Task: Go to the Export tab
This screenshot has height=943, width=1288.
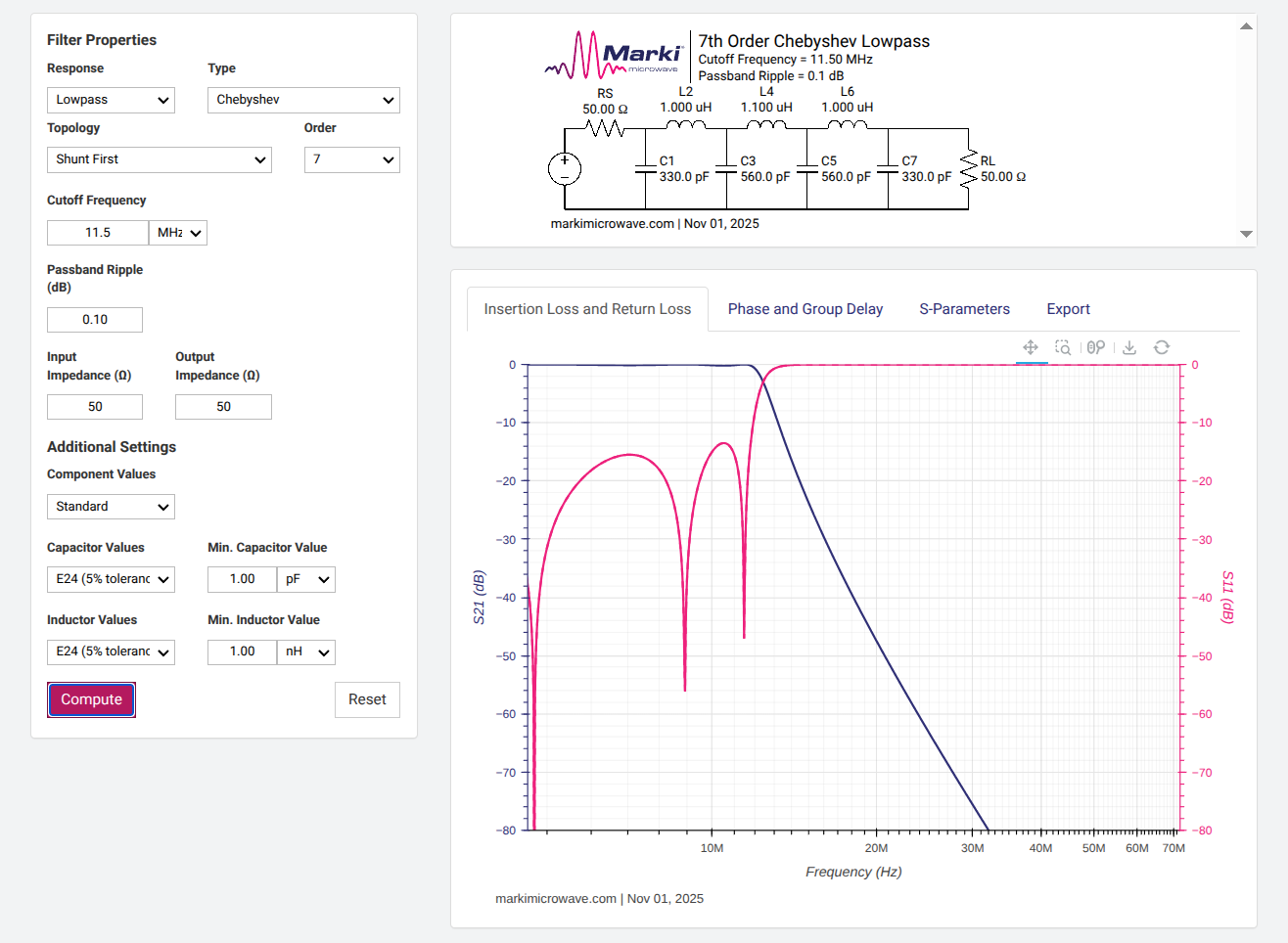Action: [x=1068, y=309]
